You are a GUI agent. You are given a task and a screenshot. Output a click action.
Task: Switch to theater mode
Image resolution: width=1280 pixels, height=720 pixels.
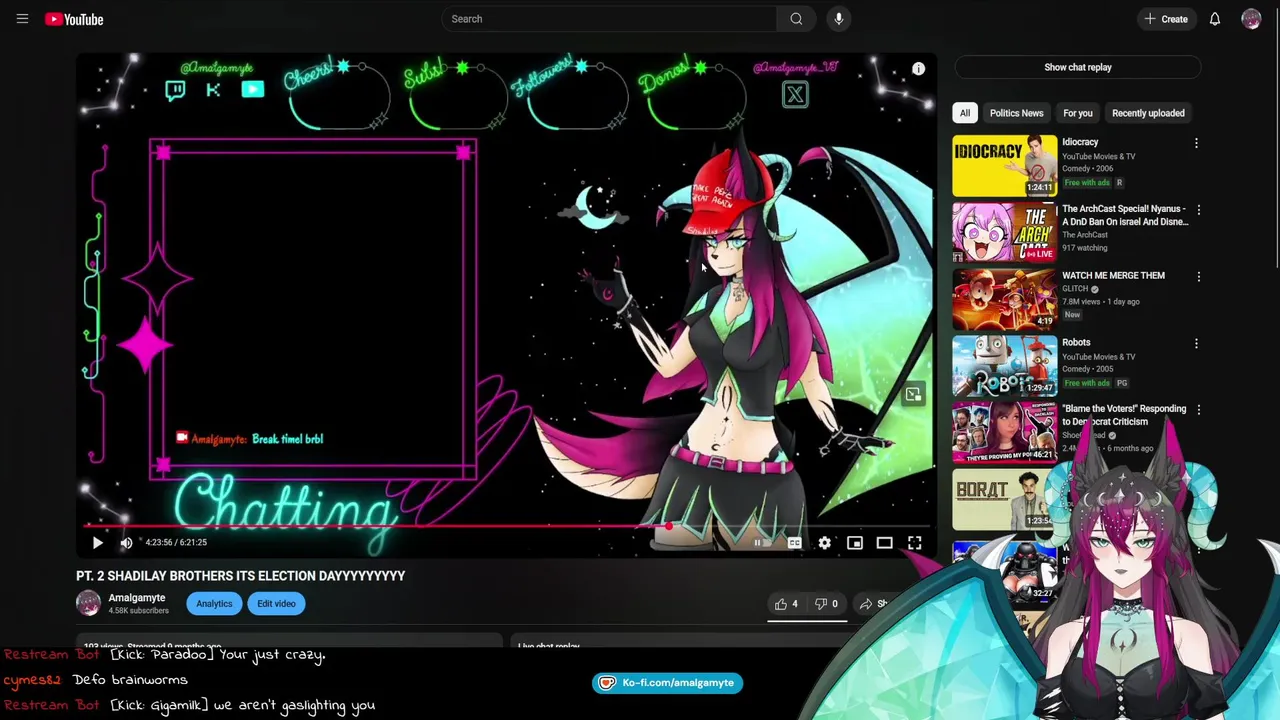pyautogui.click(x=884, y=542)
